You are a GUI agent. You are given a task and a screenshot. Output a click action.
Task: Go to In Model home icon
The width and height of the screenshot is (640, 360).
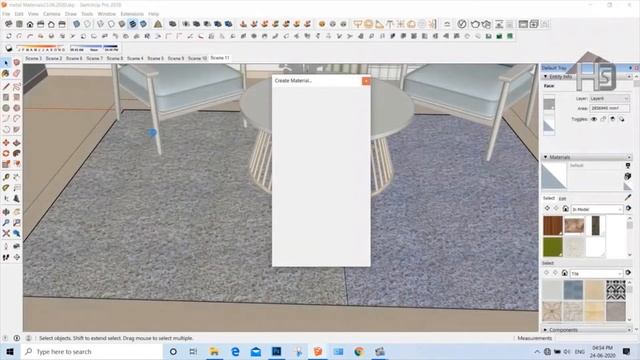pyautogui.click(x=565, y=209)
